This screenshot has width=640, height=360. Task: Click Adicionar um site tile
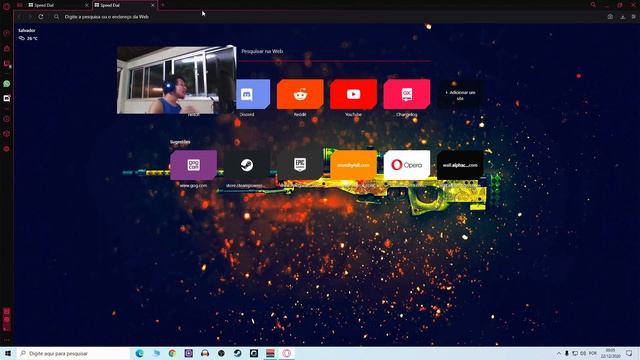[x=460, y=95]
